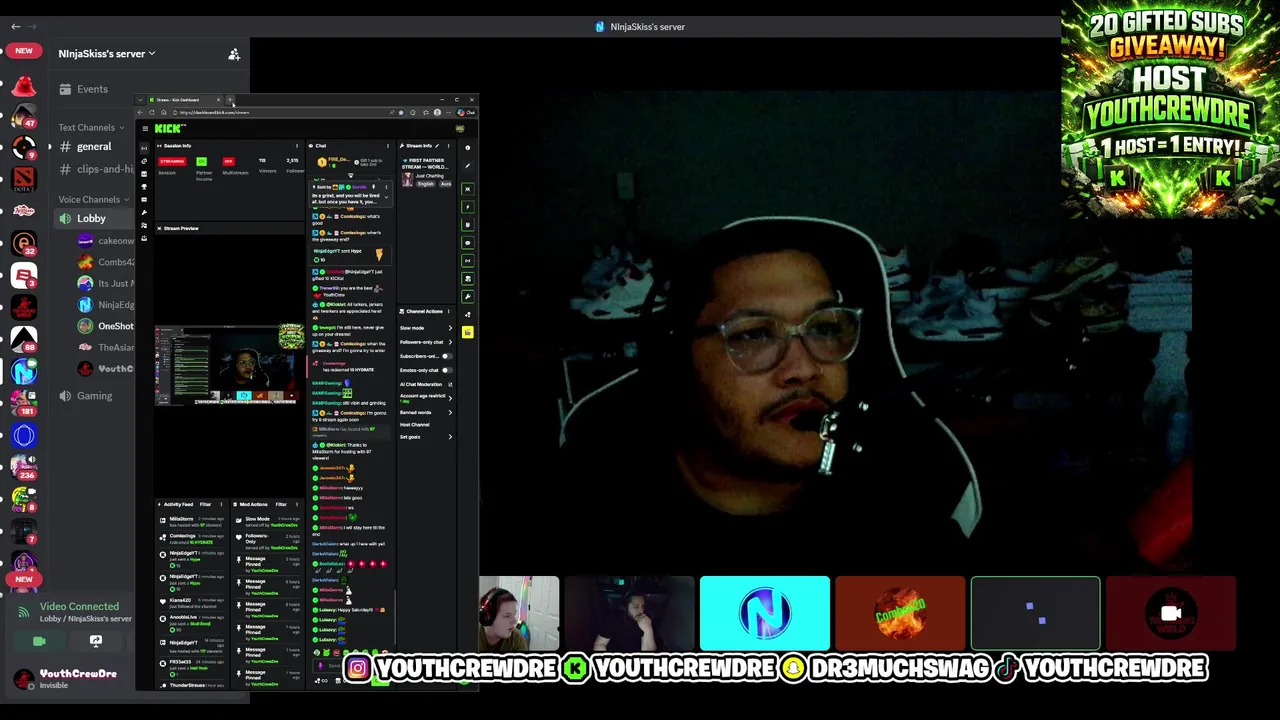Select the Stream - Kick Dashboard browser tab
1280x720 pixels.
[185, 100]
